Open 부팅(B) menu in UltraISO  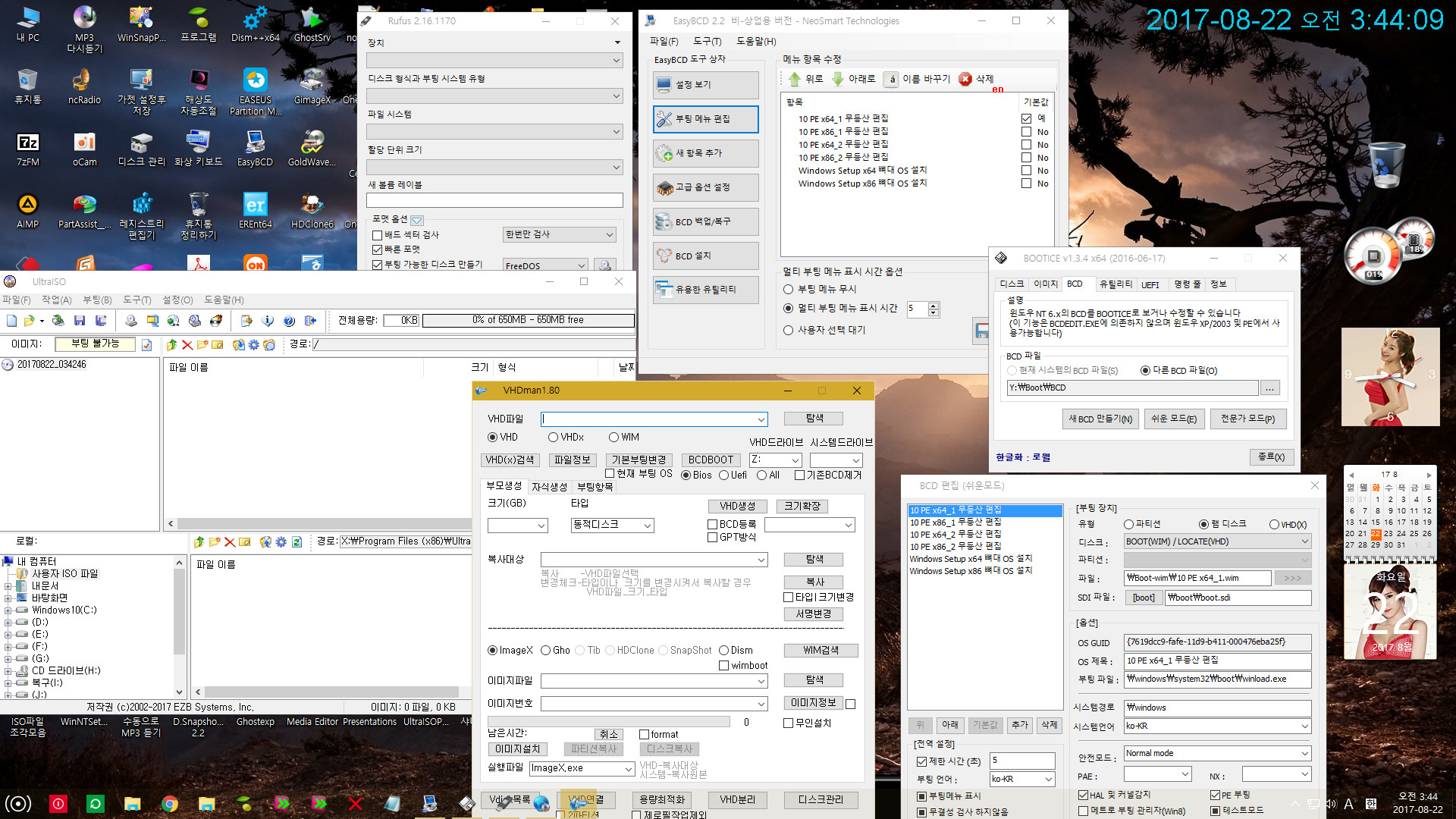(97, 300)
